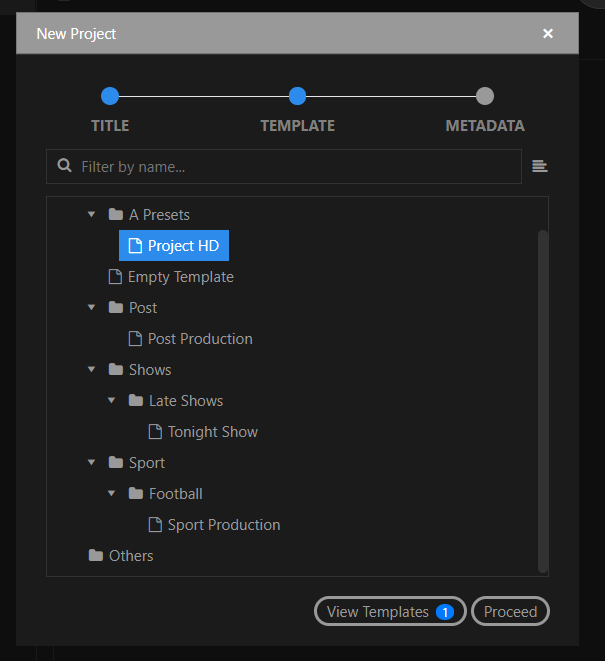605x661 pixels.
Task: Click the Empty Template document icon
Action: tap(115, 277)
